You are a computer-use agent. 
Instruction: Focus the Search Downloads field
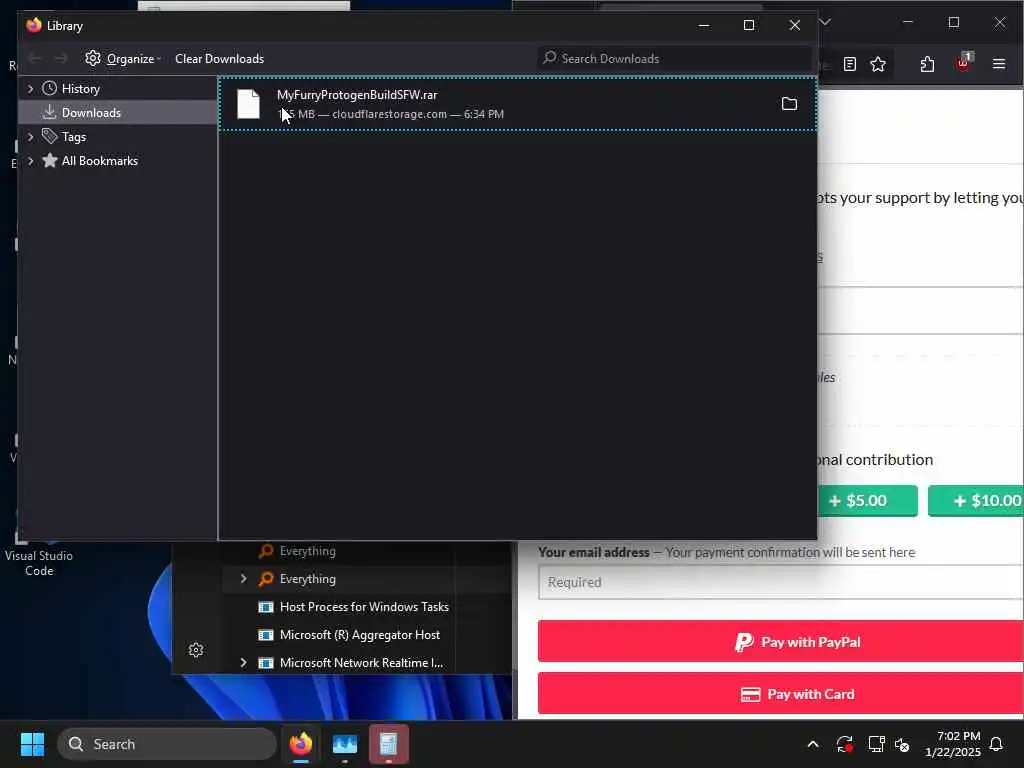click(x=675, y=59)
